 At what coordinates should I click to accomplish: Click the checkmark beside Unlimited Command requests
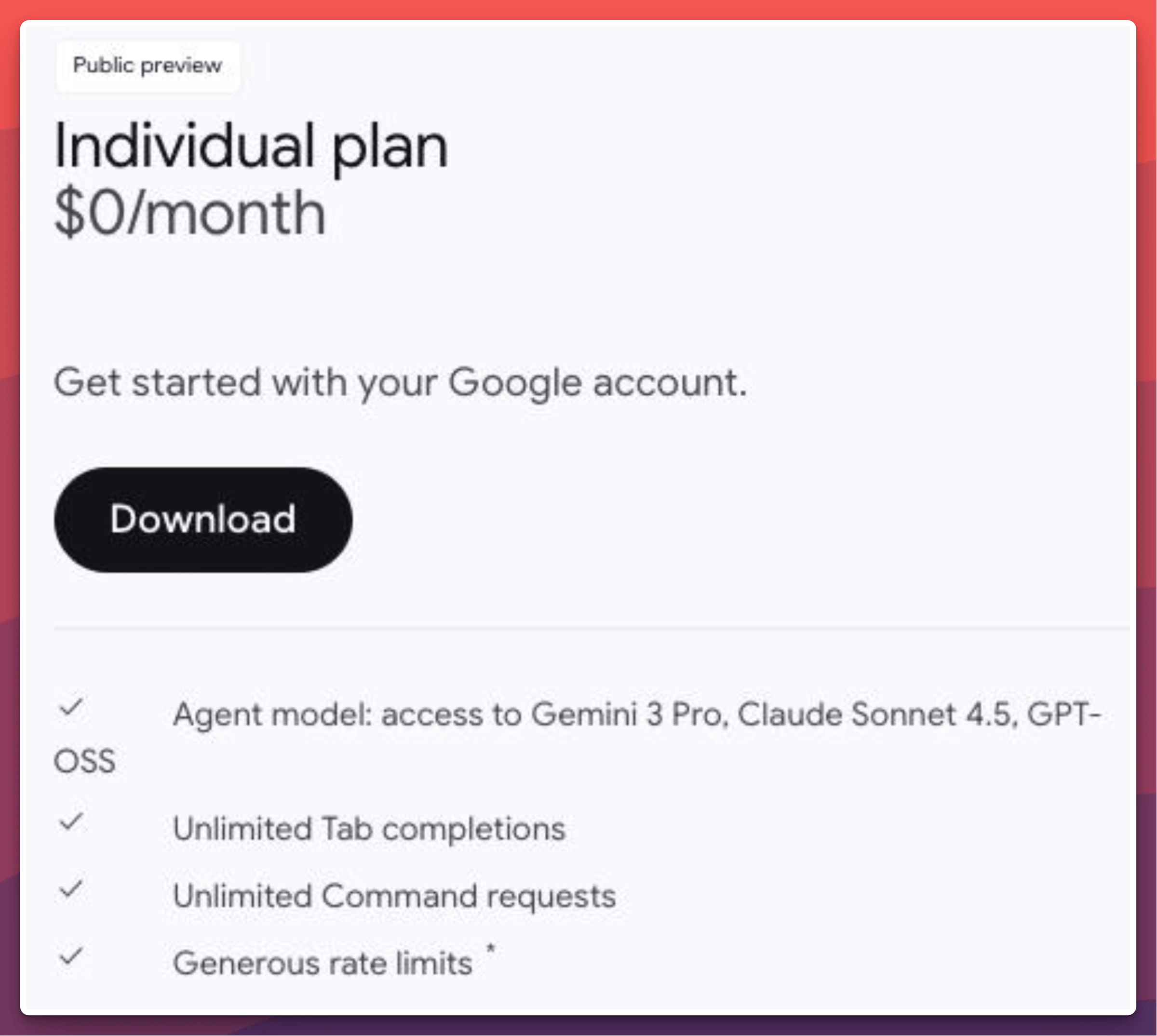click(x=72, y=888)
